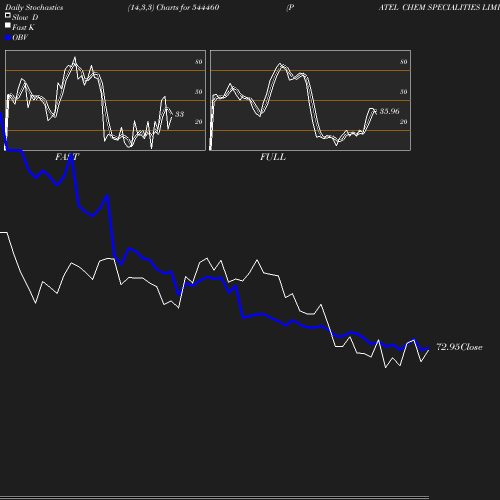Click the 'FULL' chart caption
Screen dimensions: 500x500
[273, 157]
